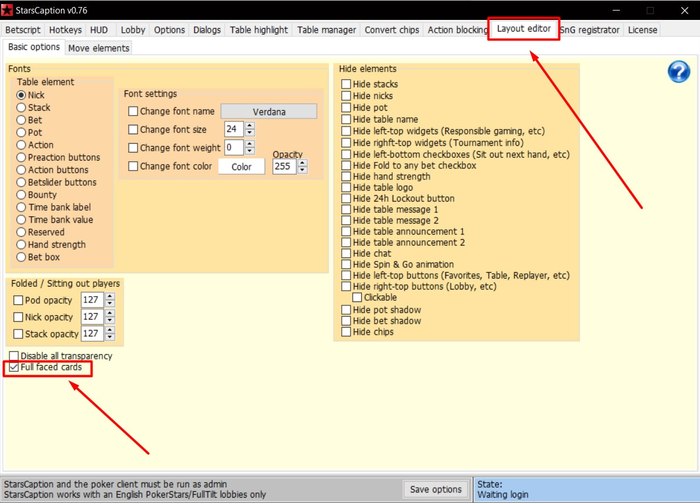Tick the Change font size checkbox

point(133,129)
